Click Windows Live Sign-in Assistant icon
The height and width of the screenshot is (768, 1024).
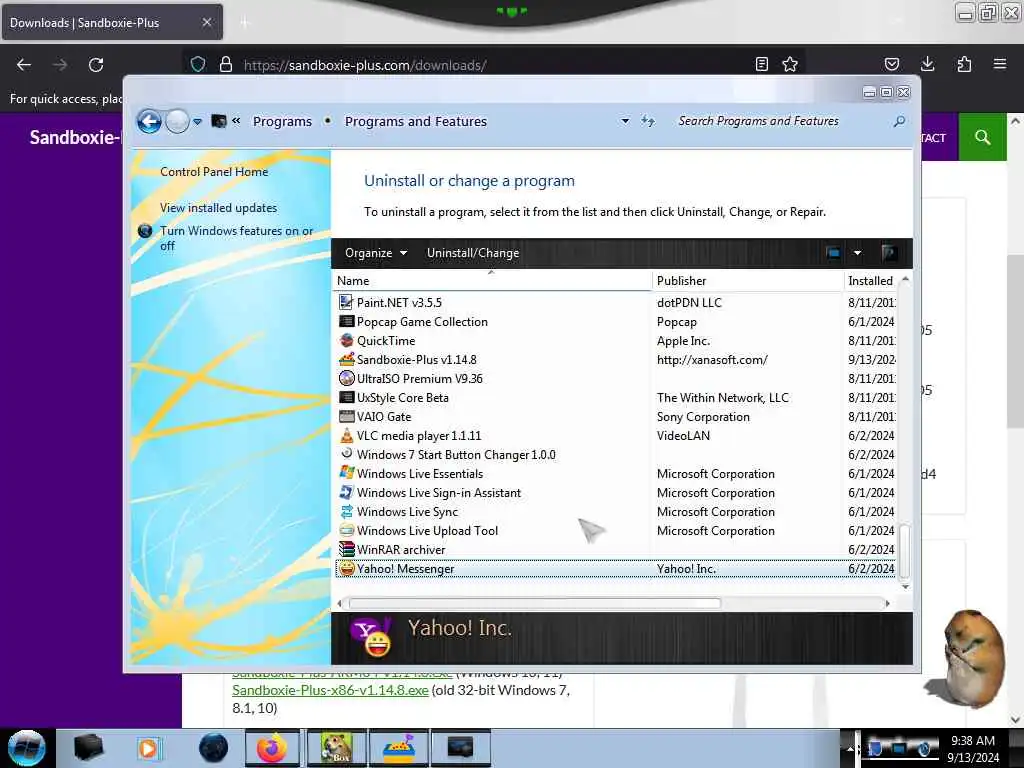point(346,492)
